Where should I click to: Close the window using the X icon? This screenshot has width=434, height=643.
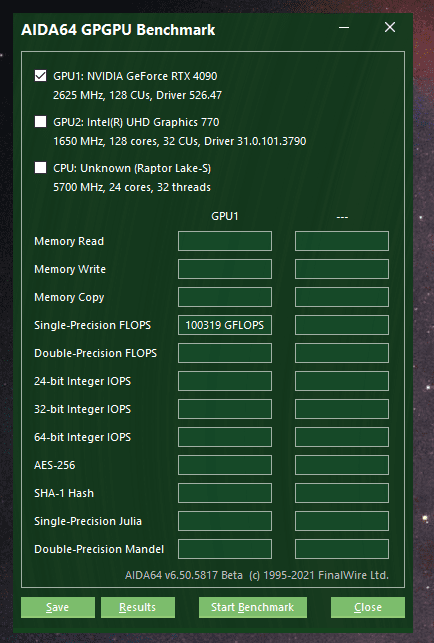pos(390,27)
